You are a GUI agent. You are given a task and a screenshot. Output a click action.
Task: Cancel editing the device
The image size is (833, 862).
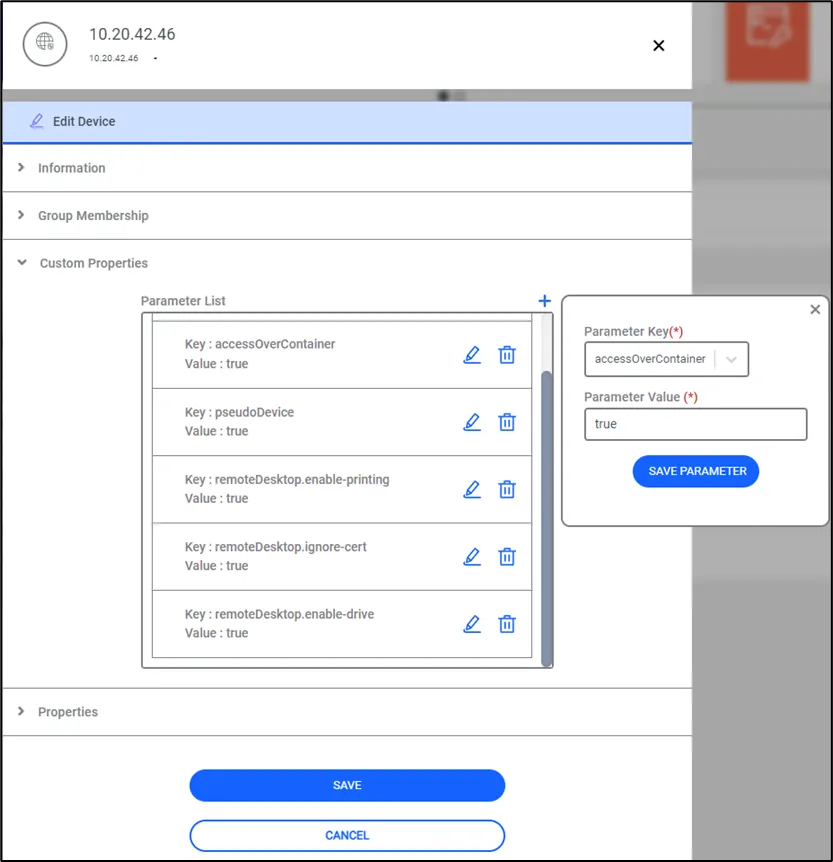(x=347, y=836)
